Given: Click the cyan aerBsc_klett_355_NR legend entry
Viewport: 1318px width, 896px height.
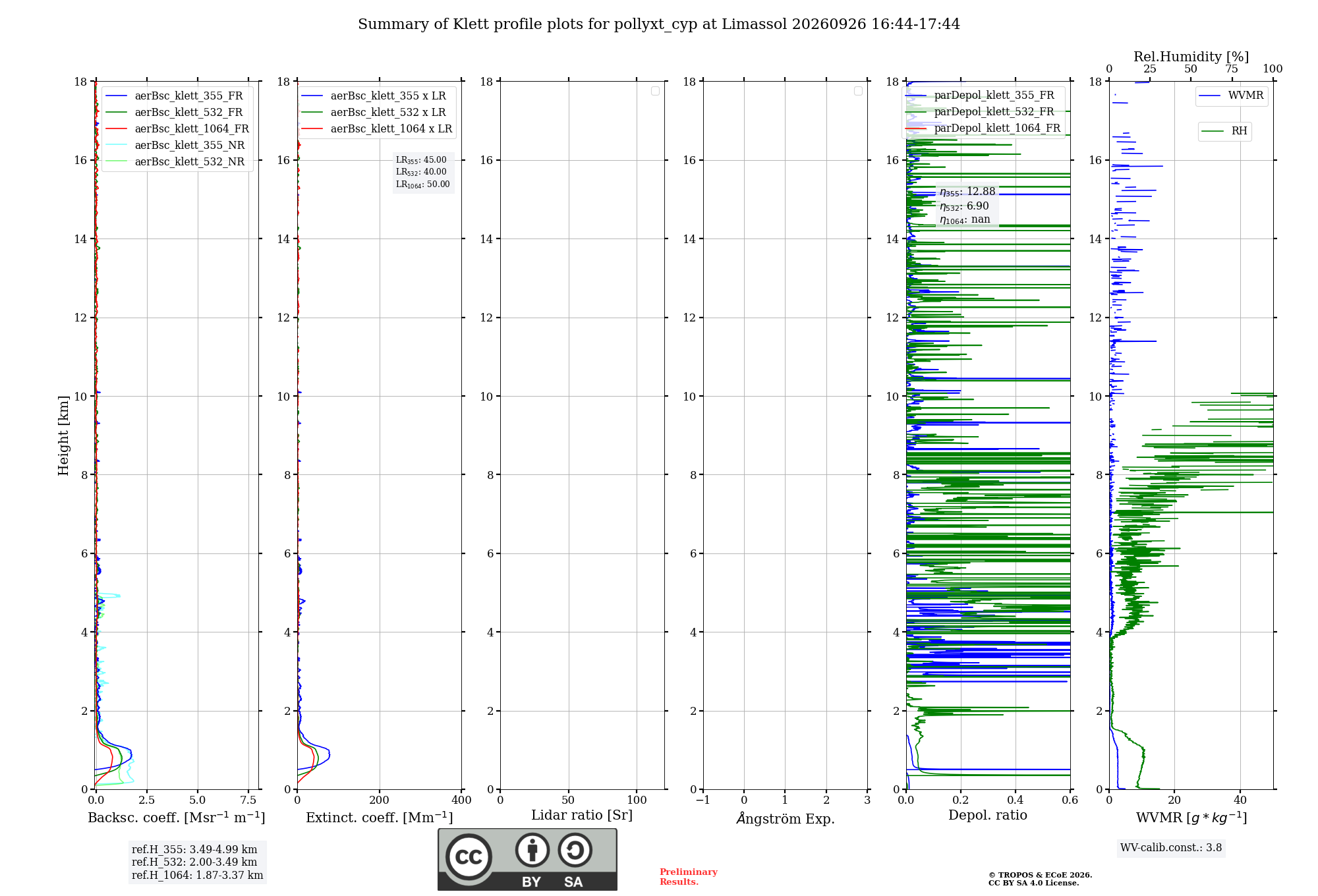Looking at the screenshot, I should tap(175, 146).
